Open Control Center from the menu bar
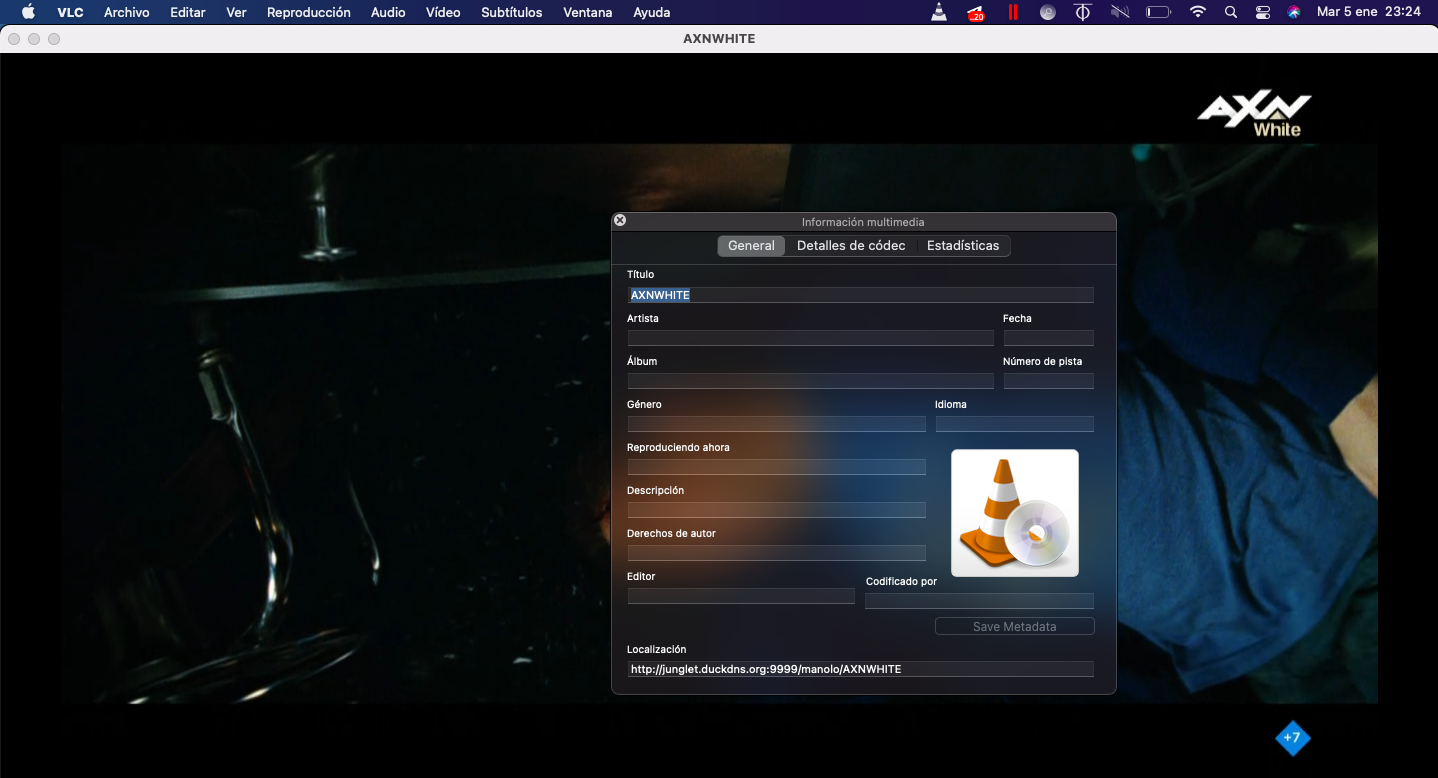1438x778 pixels. click(1263, 13)
